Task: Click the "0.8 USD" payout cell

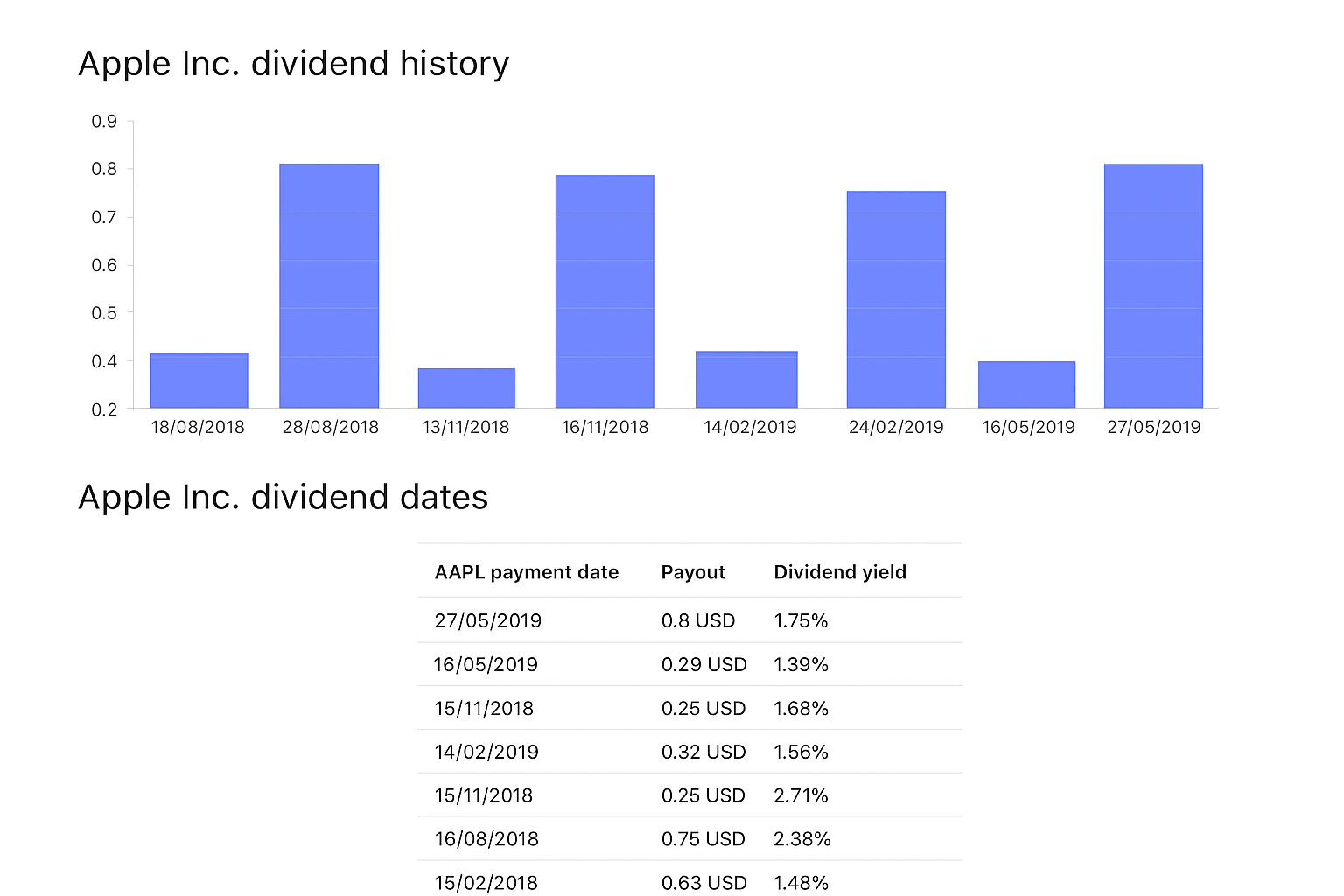Action: point(698,620)
